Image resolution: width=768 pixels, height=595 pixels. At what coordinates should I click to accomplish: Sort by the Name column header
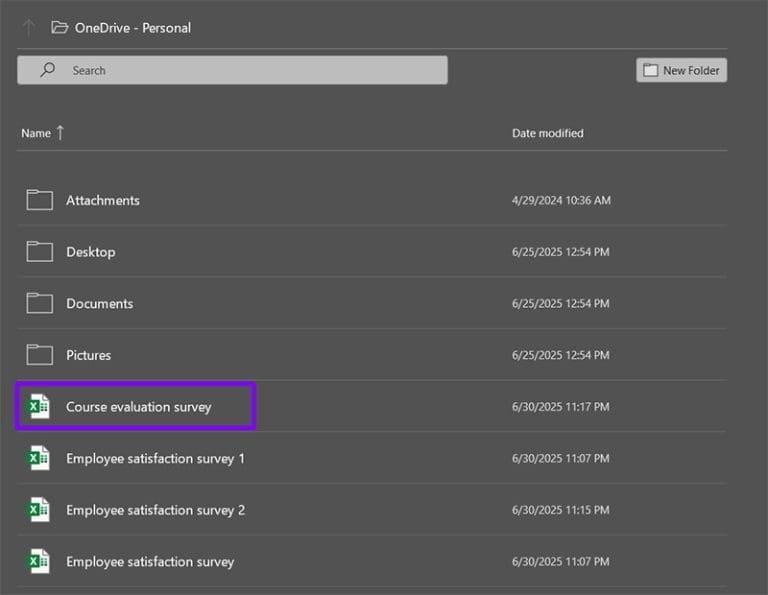tap(36, 133)
